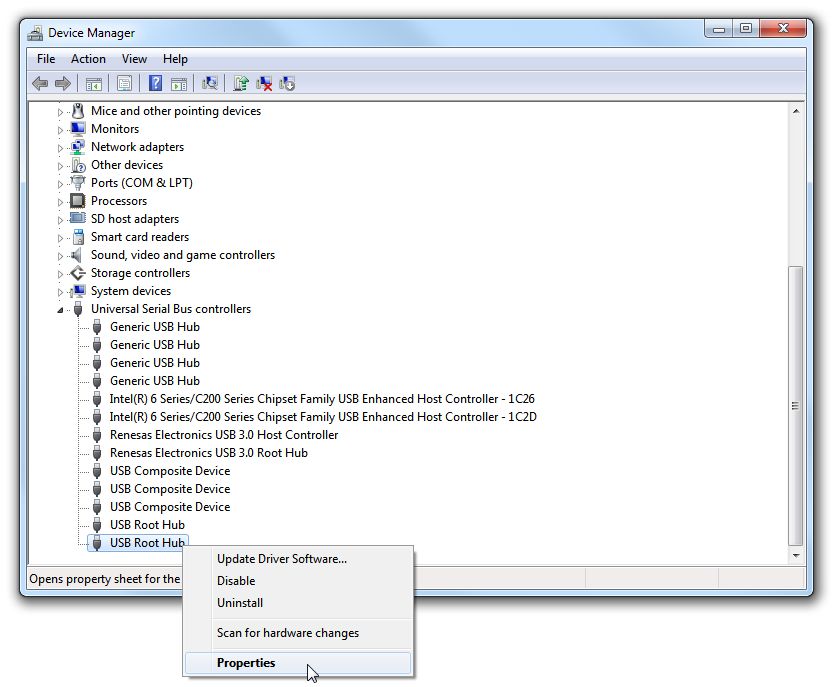This screenshot has width=833, height=687.
Task: Expand the Network adapters node
Action: point(60,148)
